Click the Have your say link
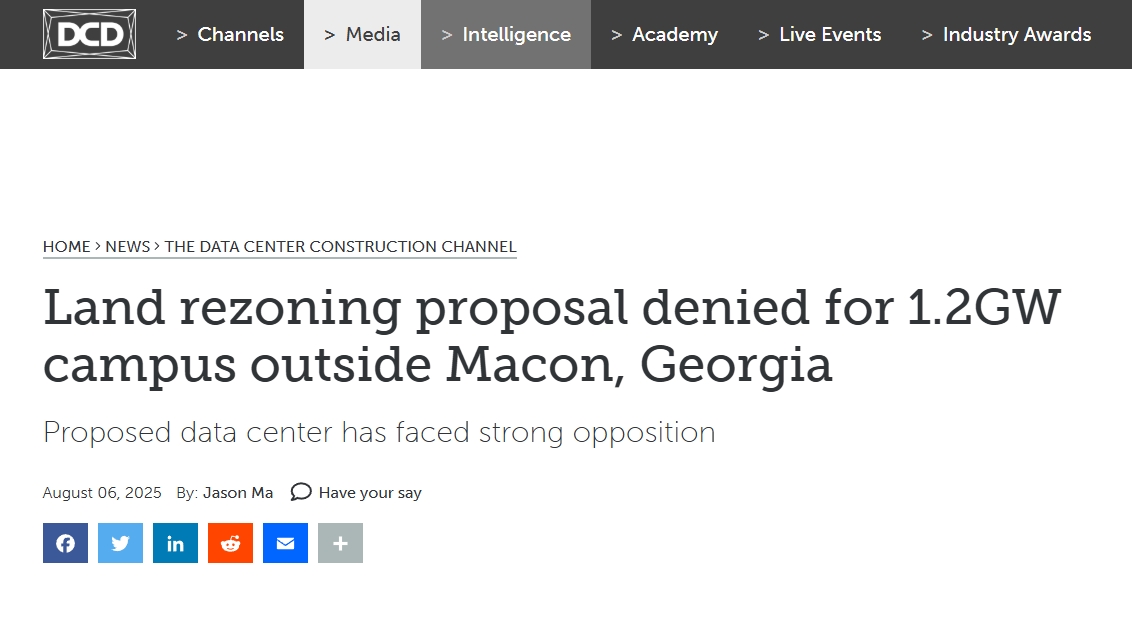This screenshot has width=1132, height=617. pyautogui.click(x=370, y=493)
